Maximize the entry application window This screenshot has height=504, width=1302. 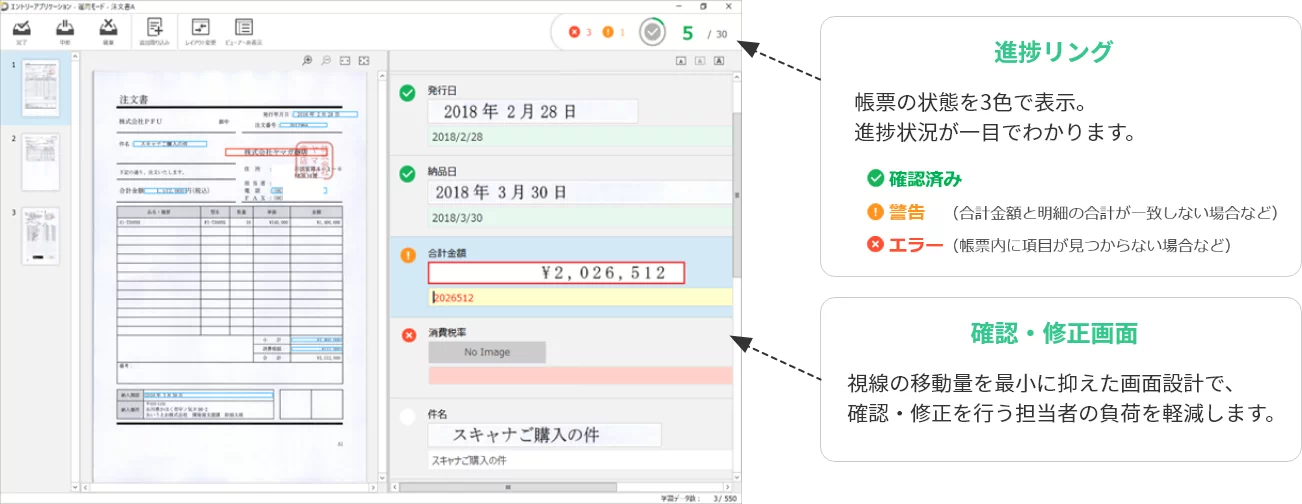pyautogui.click(x=703, y=6)
